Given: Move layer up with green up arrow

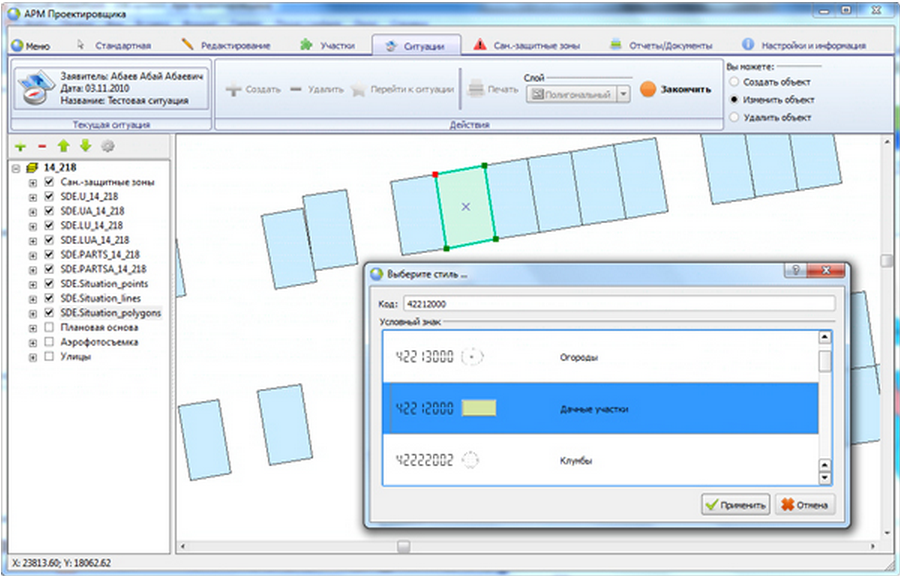Looking at the screenshot, I should coord(64,146).
